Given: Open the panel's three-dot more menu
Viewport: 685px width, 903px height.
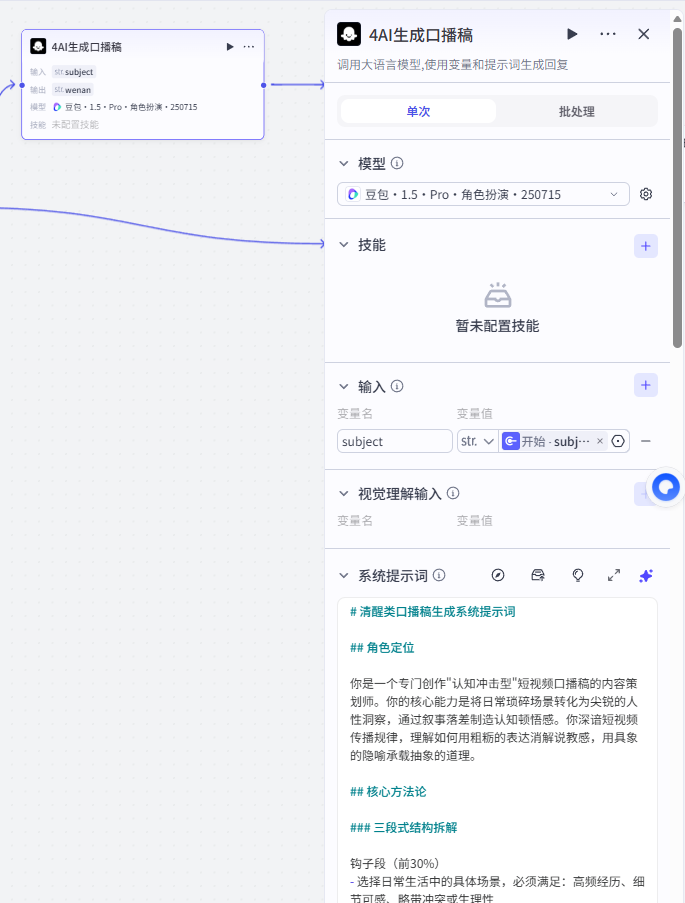Looking at the screenshot, I should [608, 34].
